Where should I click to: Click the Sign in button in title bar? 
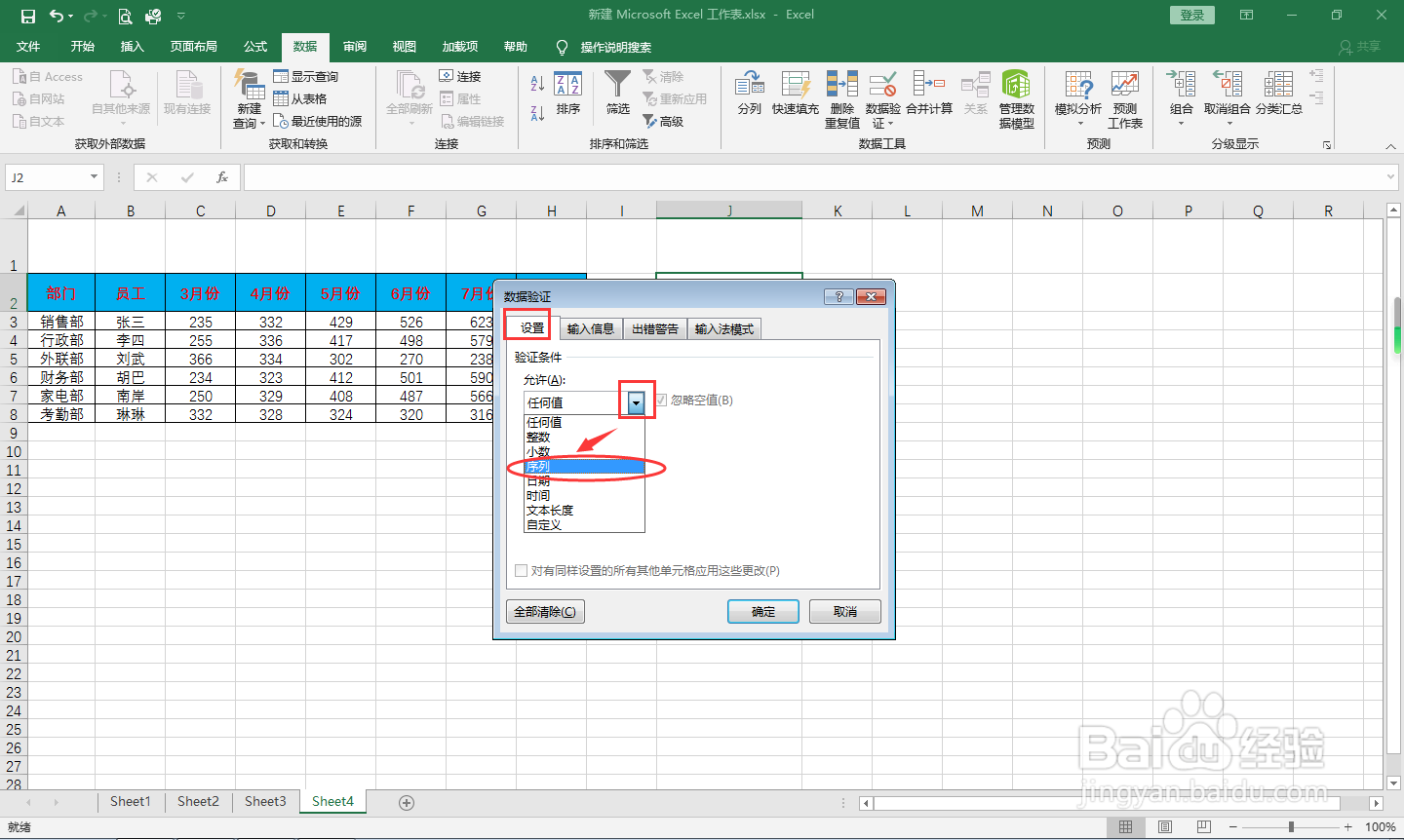coord(1192,15)
